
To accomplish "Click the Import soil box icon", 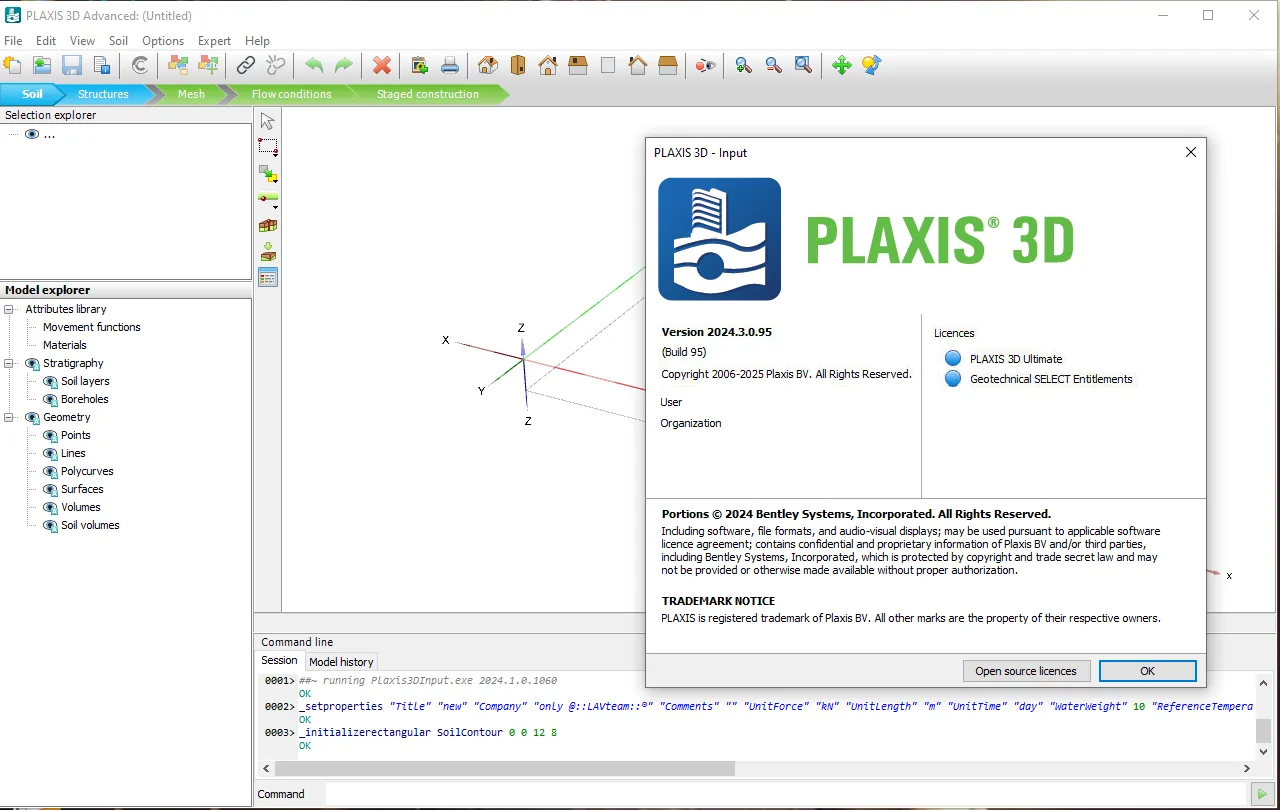I will coord(267,252).
